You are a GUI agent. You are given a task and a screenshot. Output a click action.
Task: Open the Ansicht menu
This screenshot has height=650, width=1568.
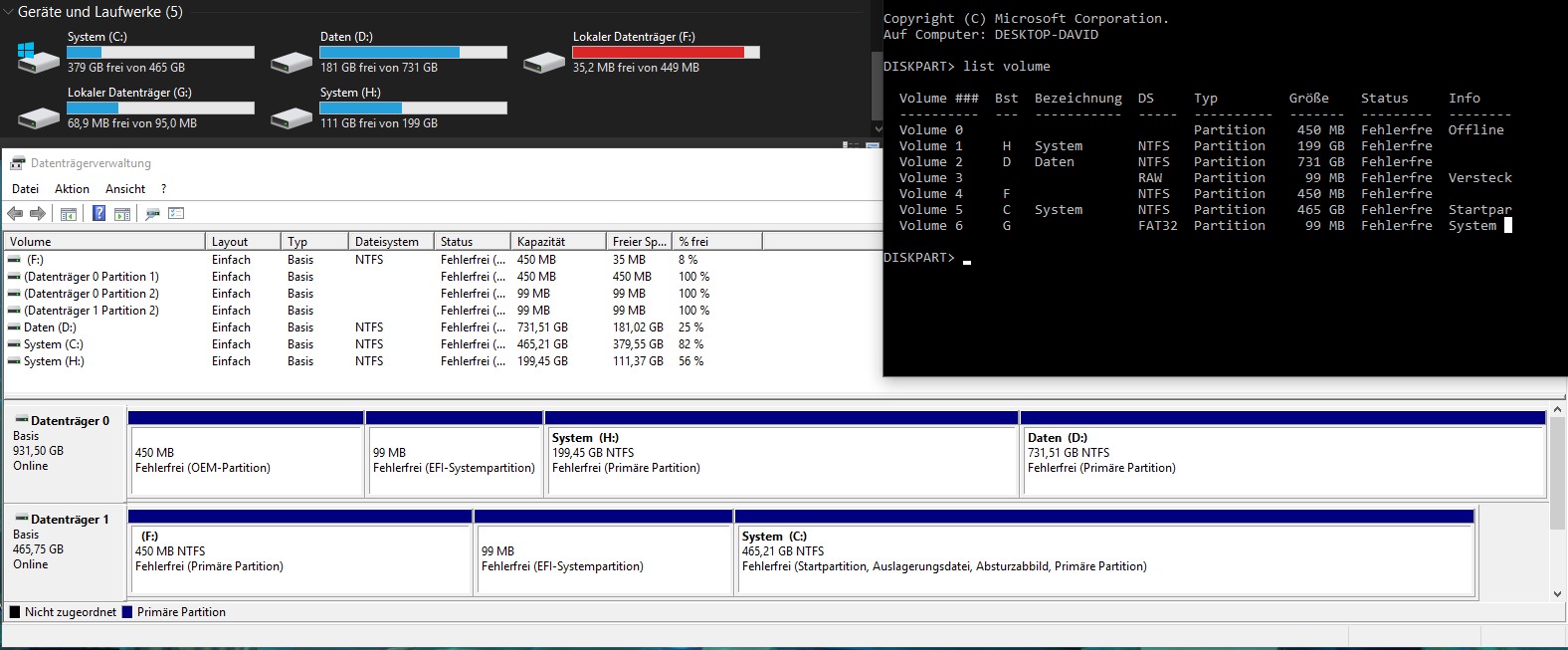pyautogui.click(x=125, y=189)
